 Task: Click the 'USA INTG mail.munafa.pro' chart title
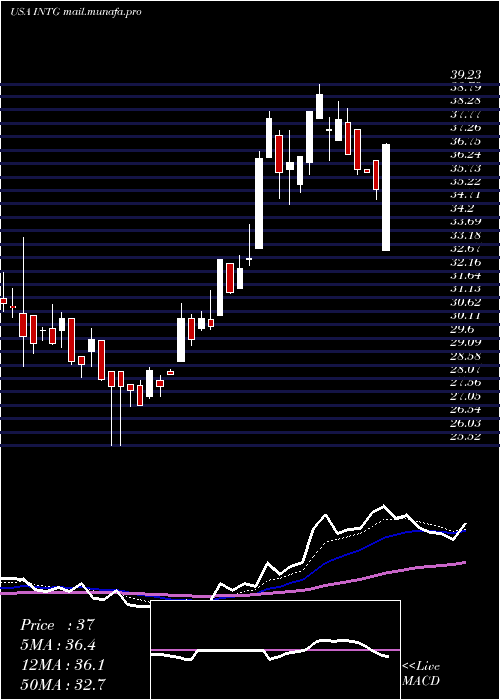click(75, 12)
